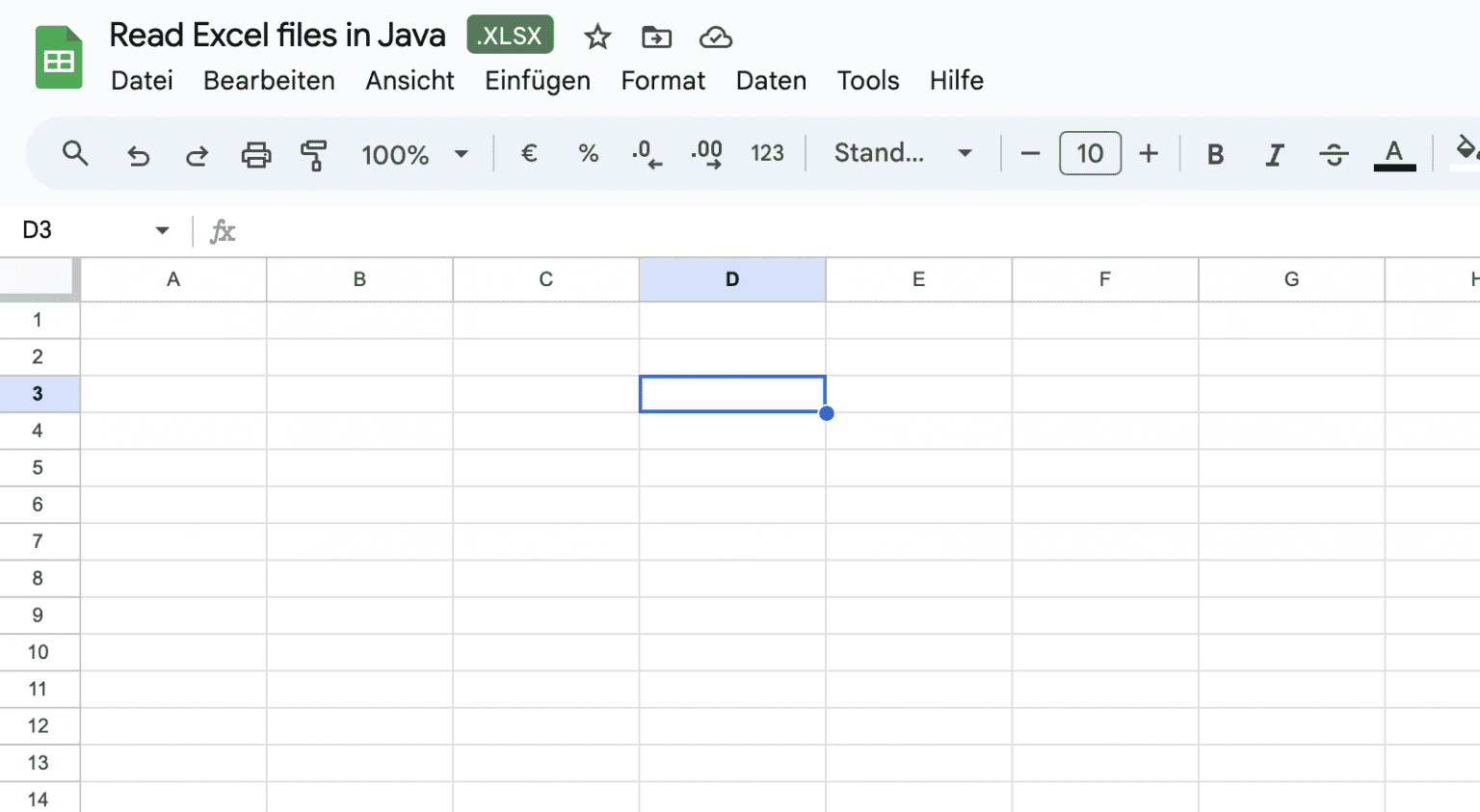Open more number formats via 123 icon
Screen dimensions: 1480x812
pos(767,153)
